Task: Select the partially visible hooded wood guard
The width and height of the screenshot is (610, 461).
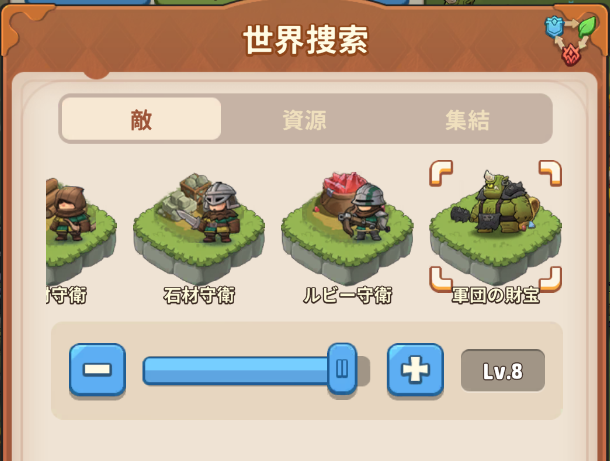Action: click(81, 230)
